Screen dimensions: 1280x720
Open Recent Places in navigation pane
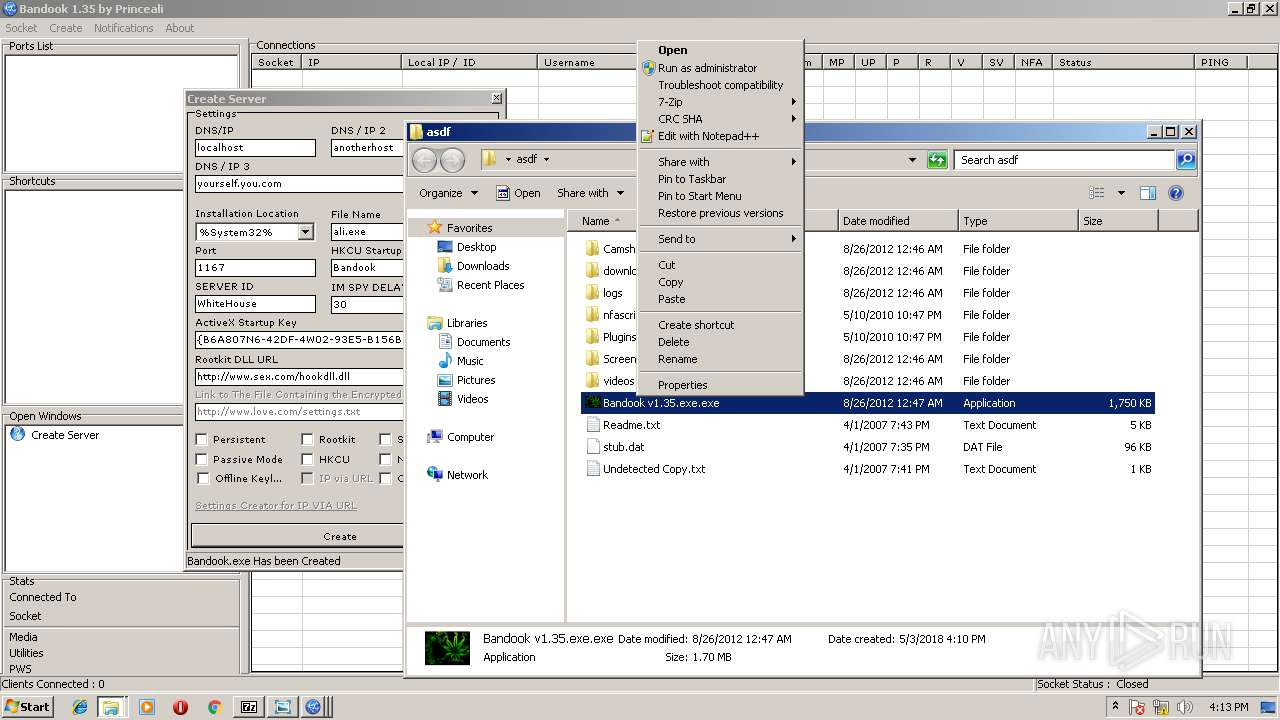[x=481, y=285]
